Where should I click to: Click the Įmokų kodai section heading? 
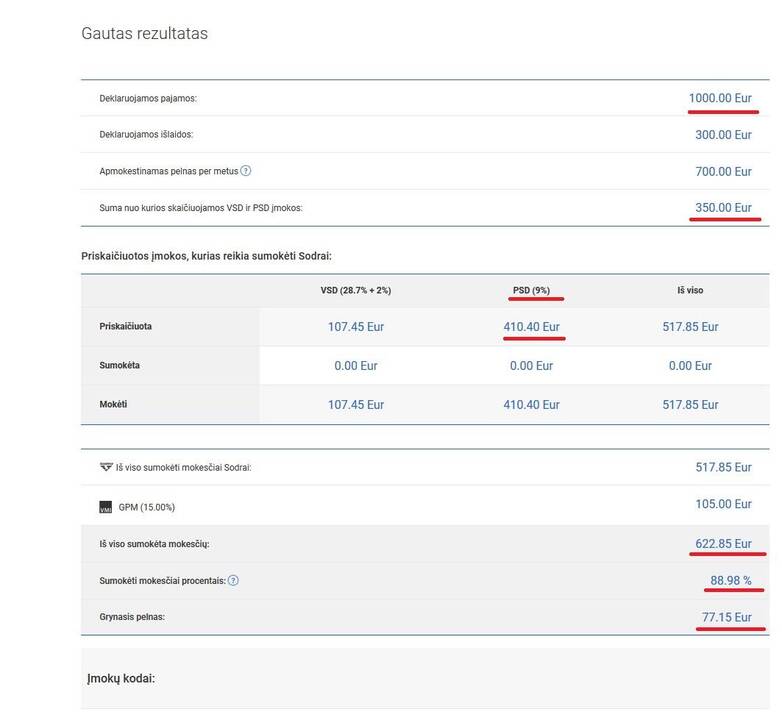[121, 679]
